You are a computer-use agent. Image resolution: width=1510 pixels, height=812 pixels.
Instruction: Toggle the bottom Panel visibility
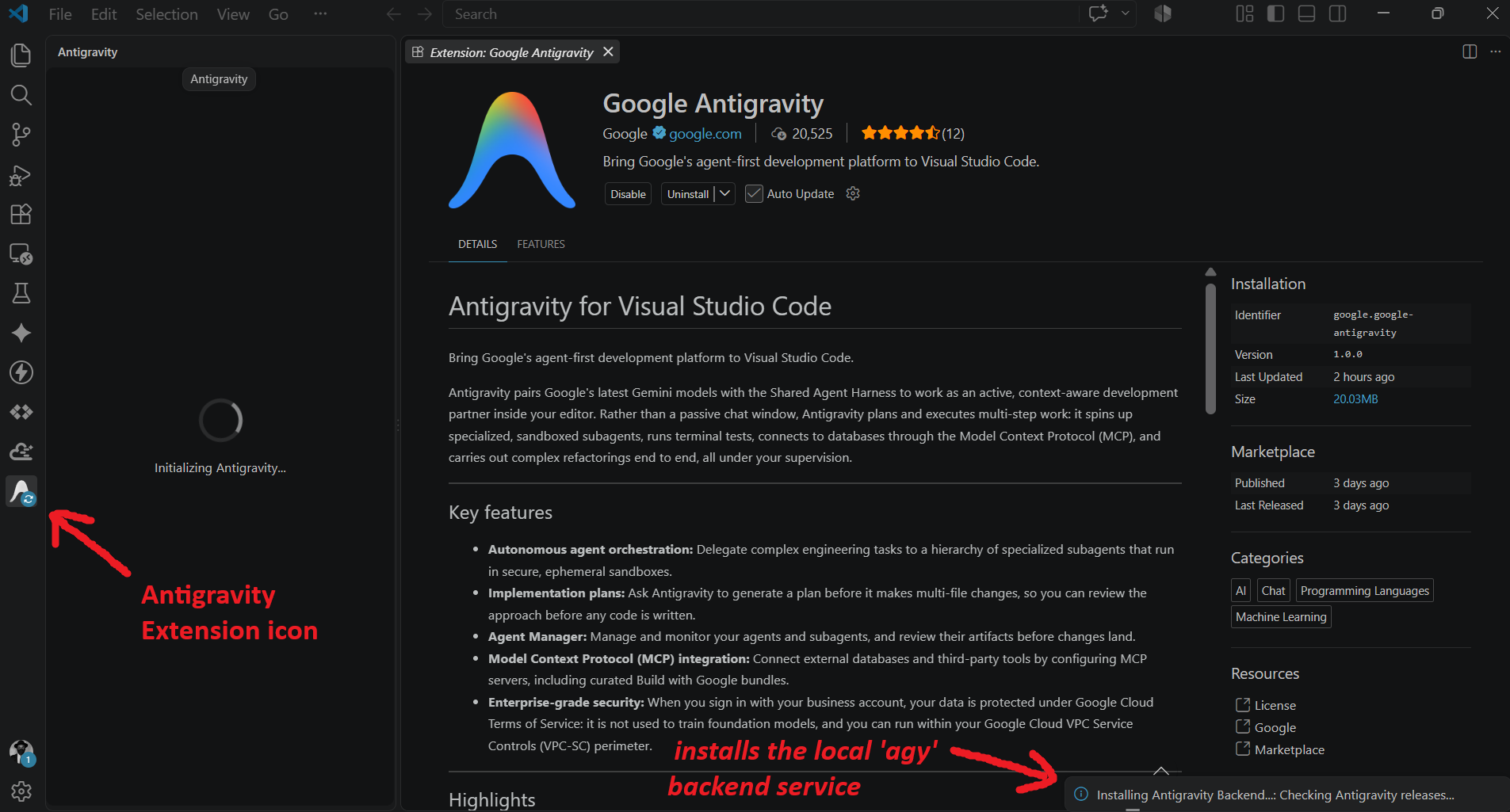click(x=1307, y=13)
